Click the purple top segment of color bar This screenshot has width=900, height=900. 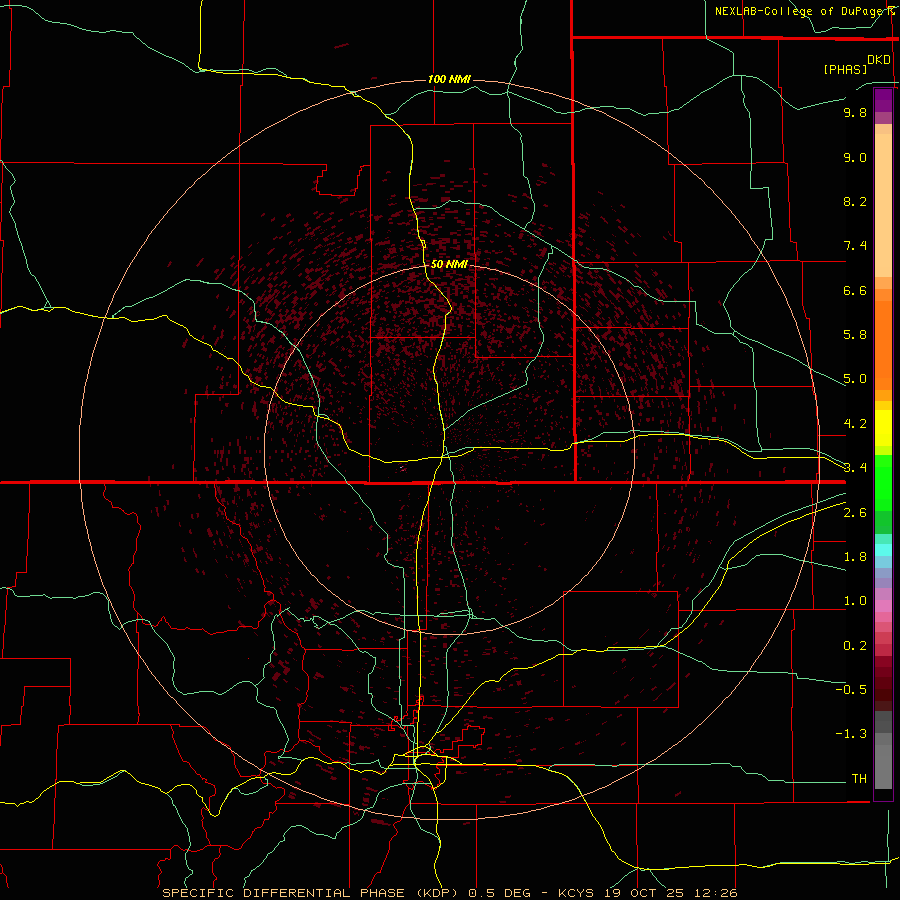[883, 100]
